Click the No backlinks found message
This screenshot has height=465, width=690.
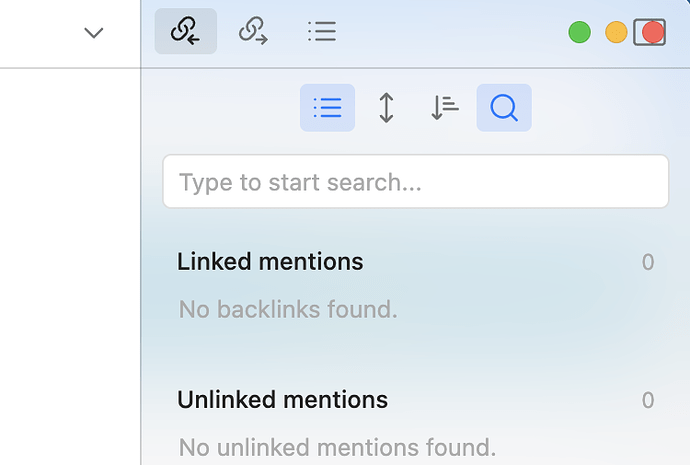tap(288, 309)
